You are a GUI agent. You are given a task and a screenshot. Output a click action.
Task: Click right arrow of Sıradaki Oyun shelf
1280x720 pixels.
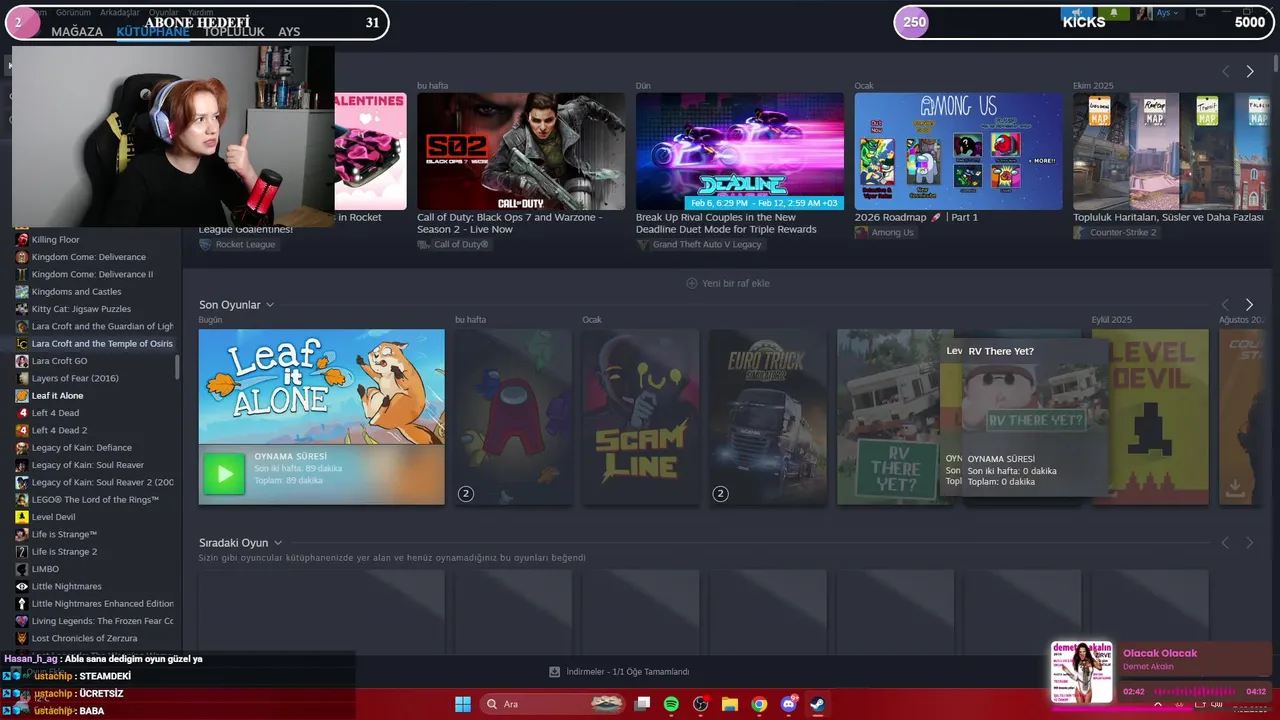pos(1249,543)
